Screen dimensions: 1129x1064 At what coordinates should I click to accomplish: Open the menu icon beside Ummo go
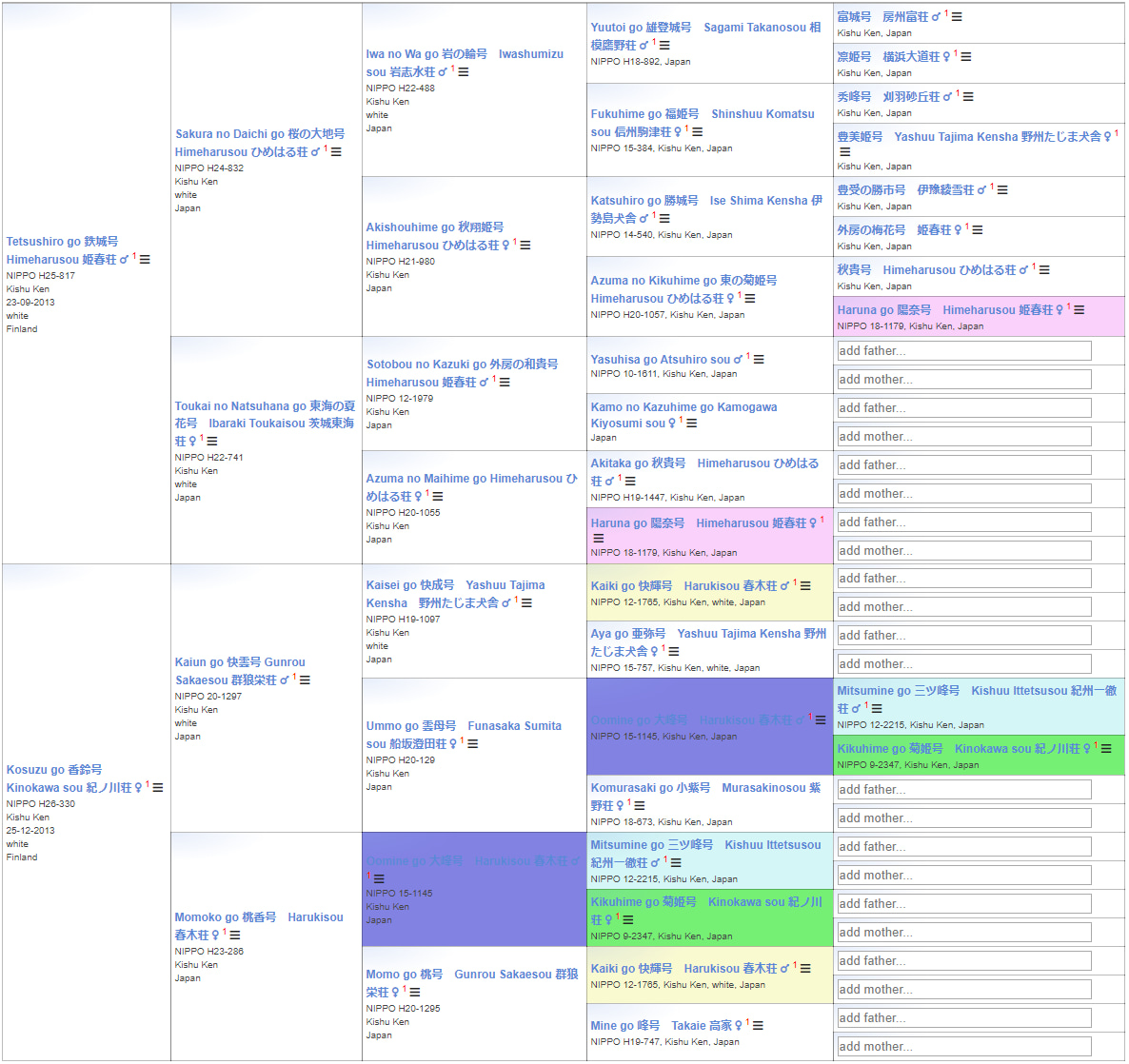click(473, 744)
